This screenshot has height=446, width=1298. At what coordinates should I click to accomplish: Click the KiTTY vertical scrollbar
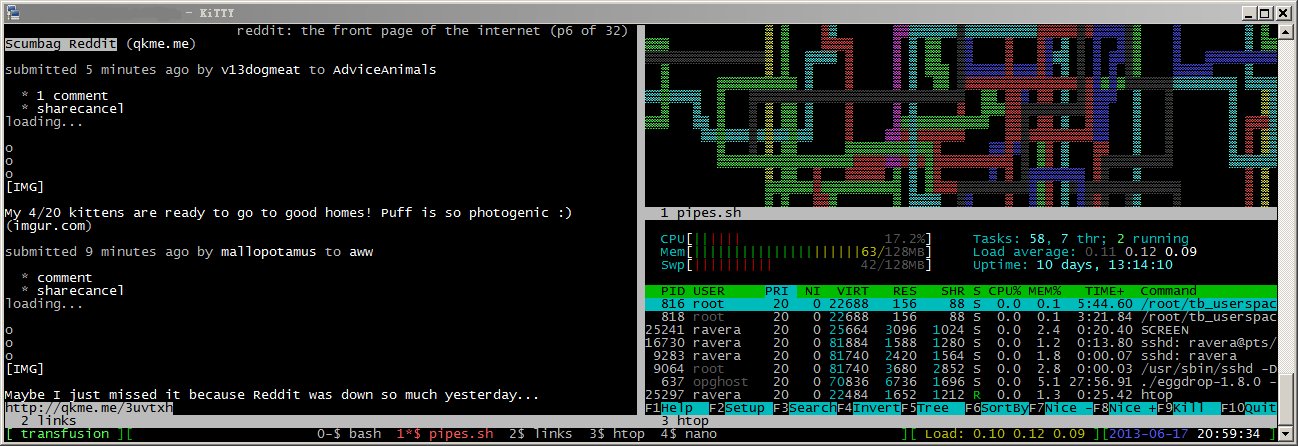point(1286,234)
